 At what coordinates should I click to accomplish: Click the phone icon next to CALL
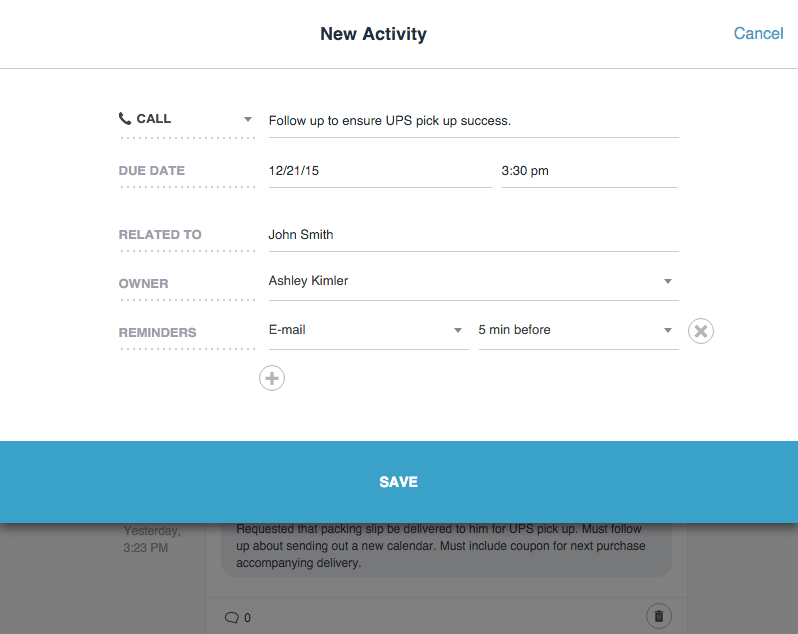pos(125,119)
